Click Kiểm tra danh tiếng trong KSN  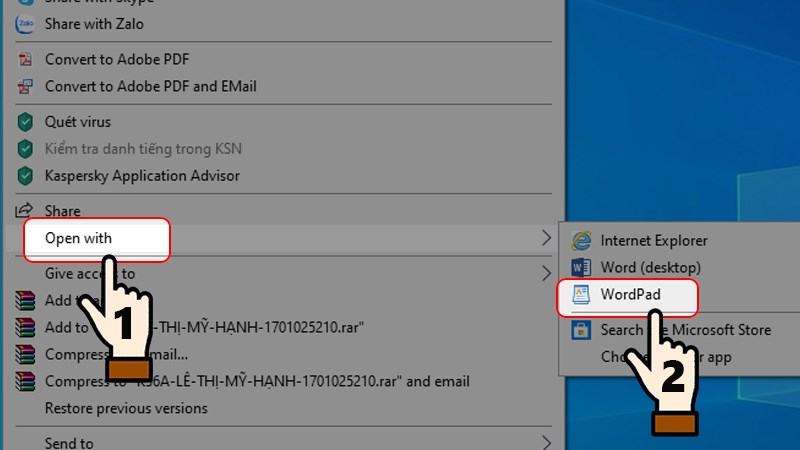point(143,149)
